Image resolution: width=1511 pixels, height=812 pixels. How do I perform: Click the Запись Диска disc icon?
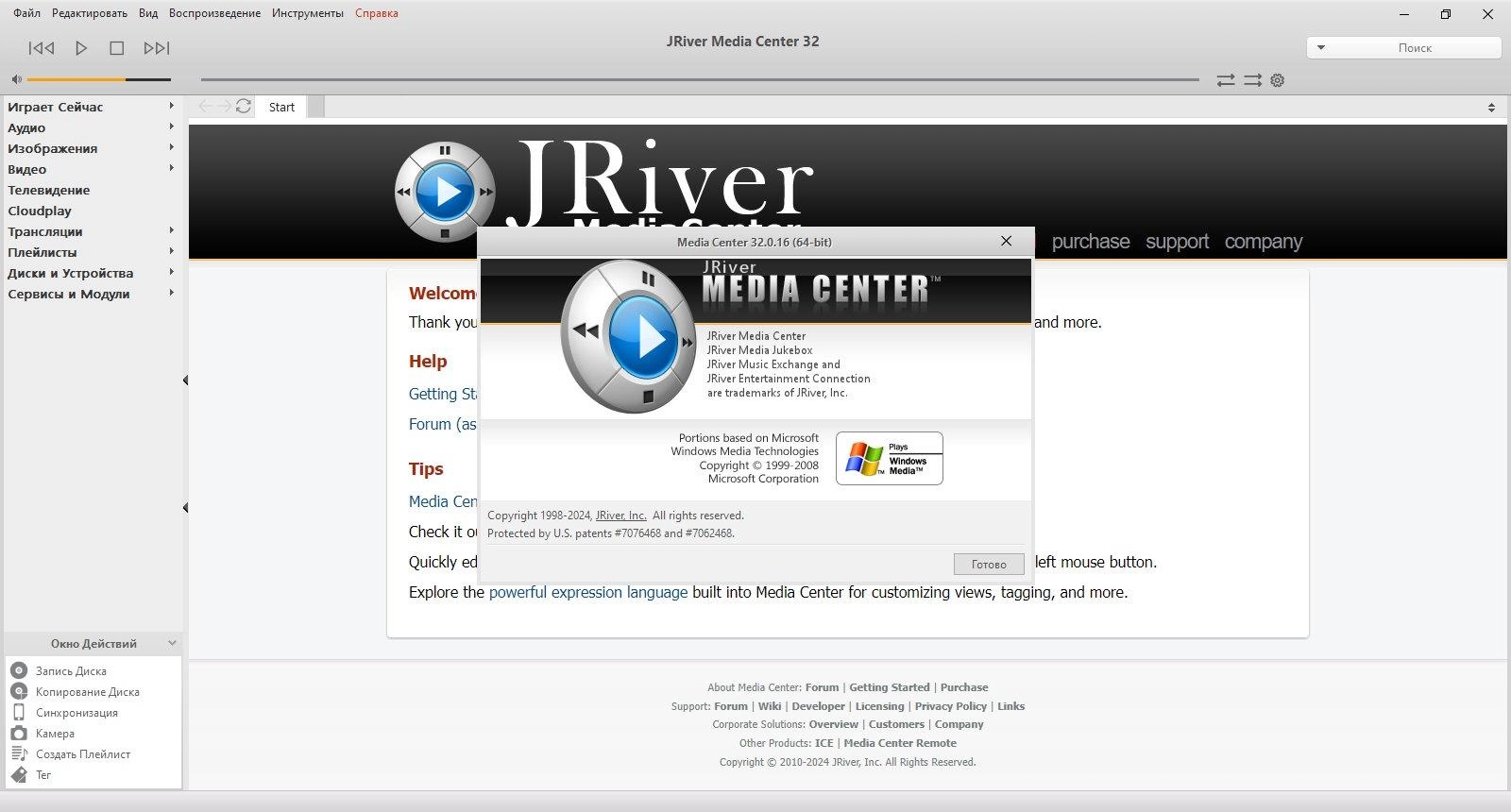[19, 670]
